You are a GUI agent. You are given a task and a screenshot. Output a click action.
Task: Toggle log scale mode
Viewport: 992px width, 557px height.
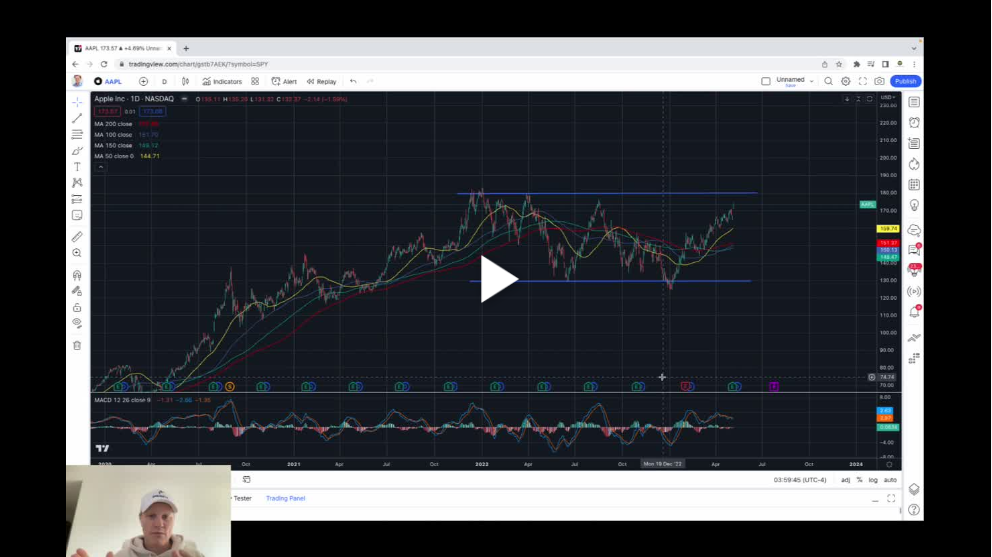pyautogui.click(x=873, y=480)
